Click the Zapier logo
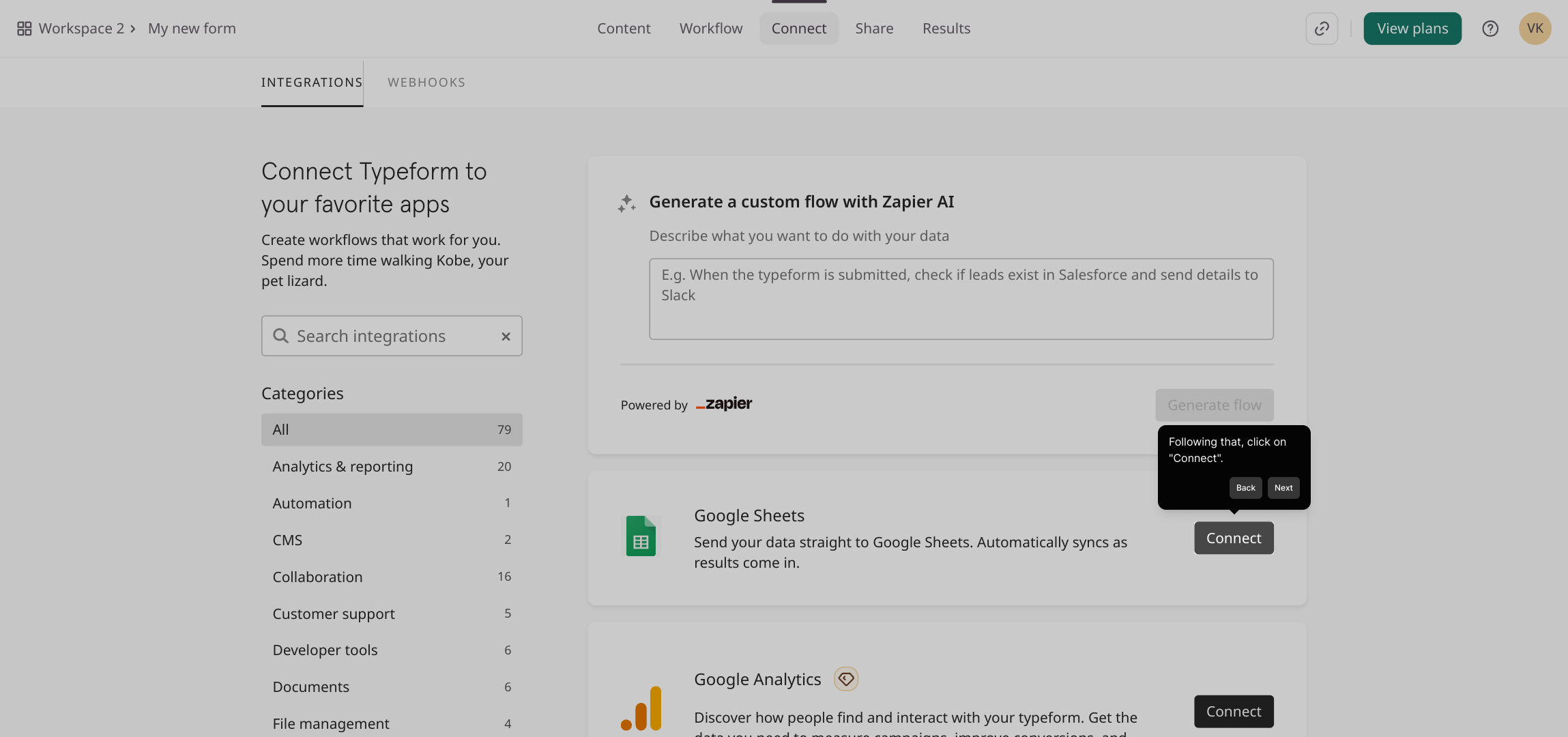 (x=724, y=404)
